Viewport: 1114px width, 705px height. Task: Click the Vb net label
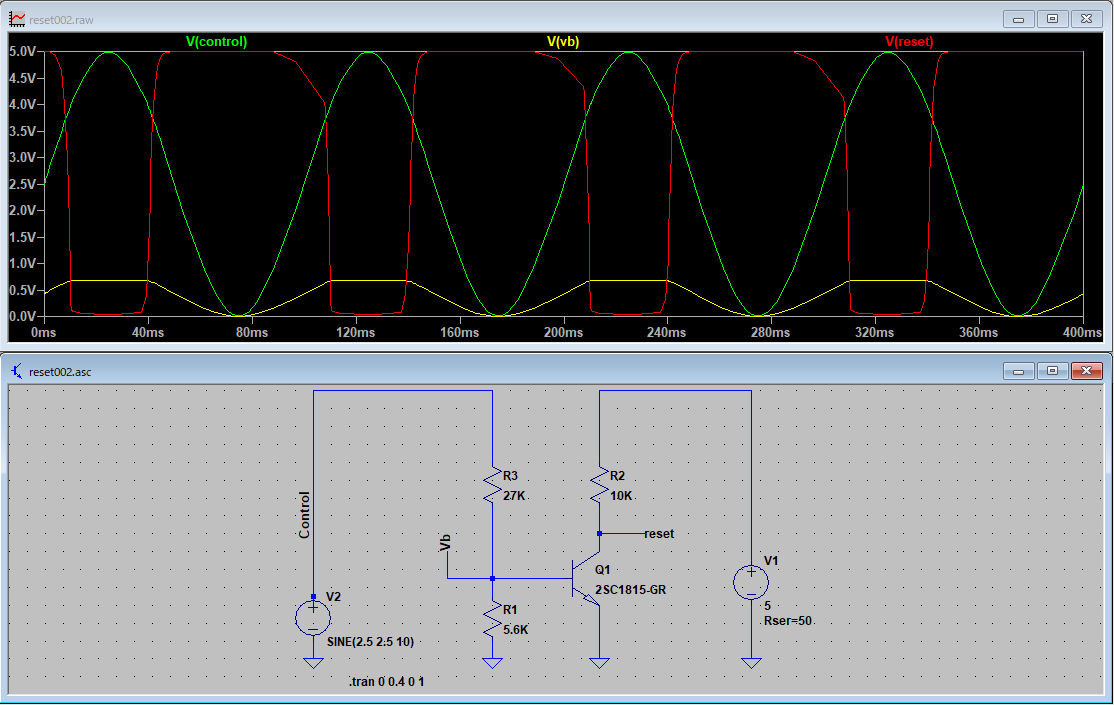pos(445,542)
